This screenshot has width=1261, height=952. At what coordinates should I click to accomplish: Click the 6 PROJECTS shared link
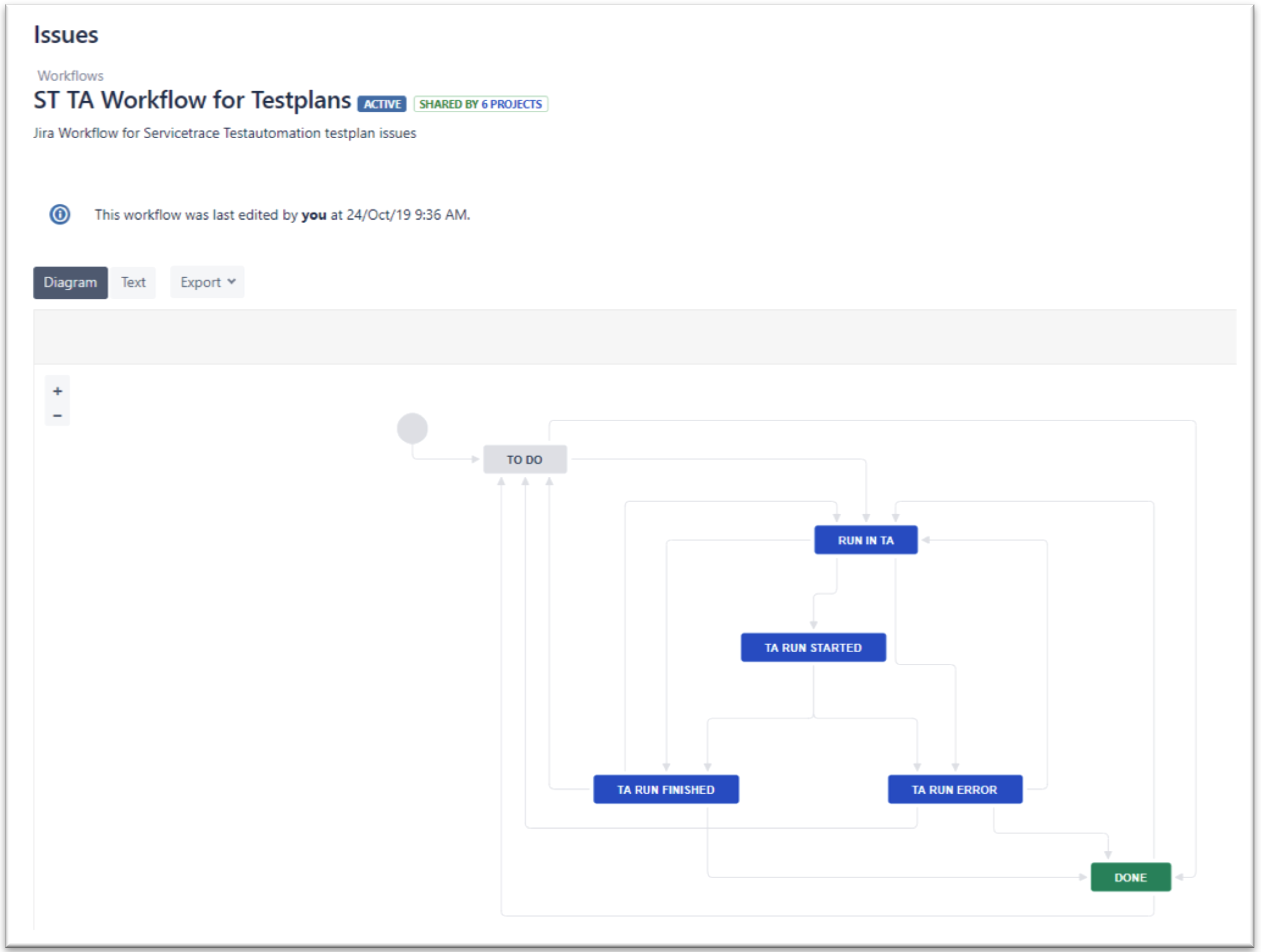coord(511,104)
